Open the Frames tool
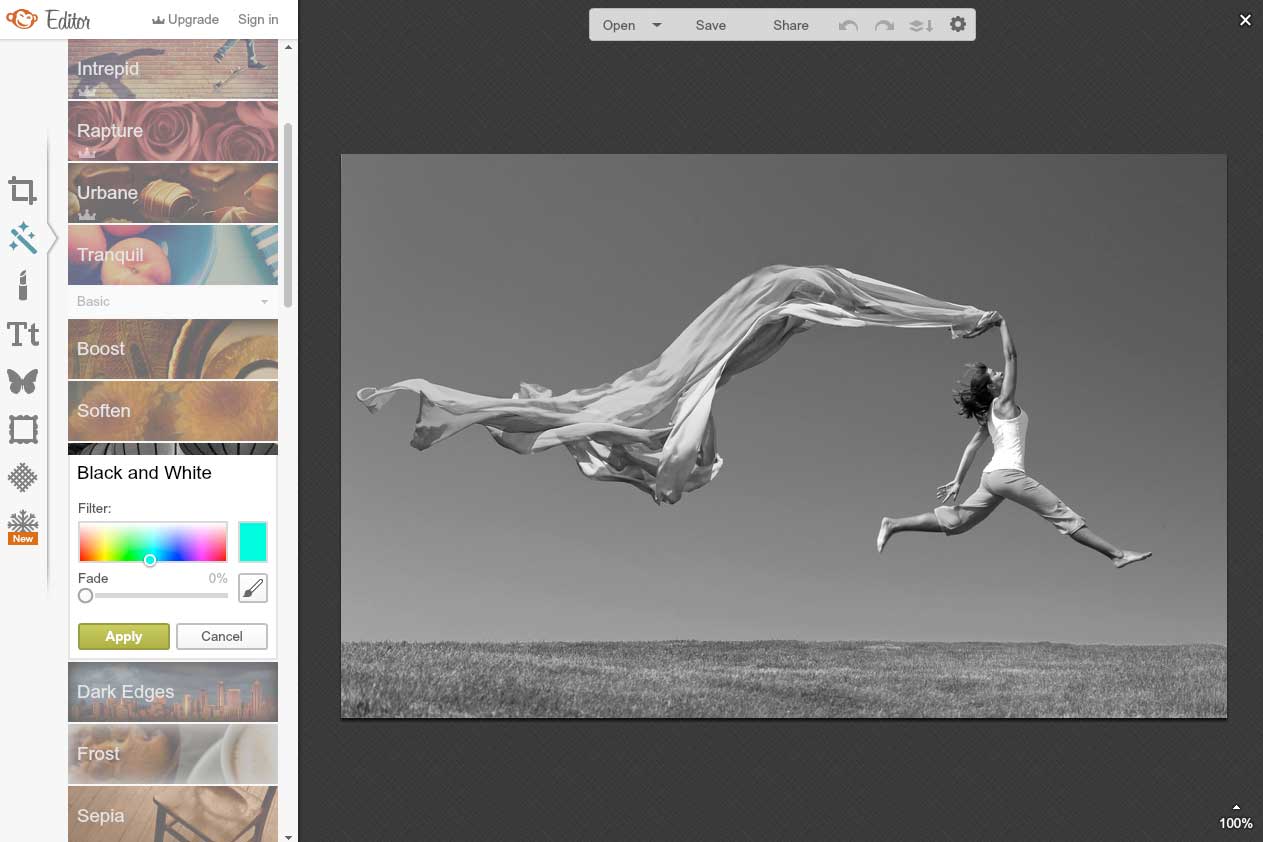This screenshot has width=1263, height=842. coord(23,430)
